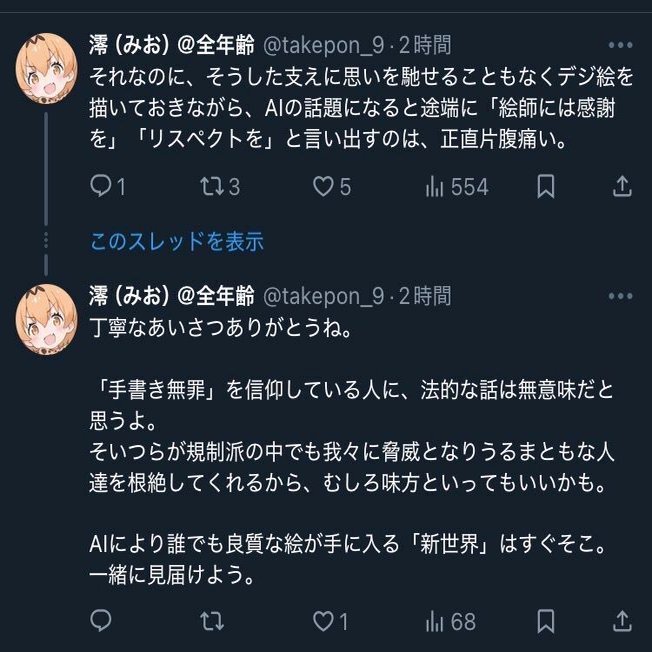Share the first tweet
Image resolution: width=652 pixels, height=652 pixels.
621,187
